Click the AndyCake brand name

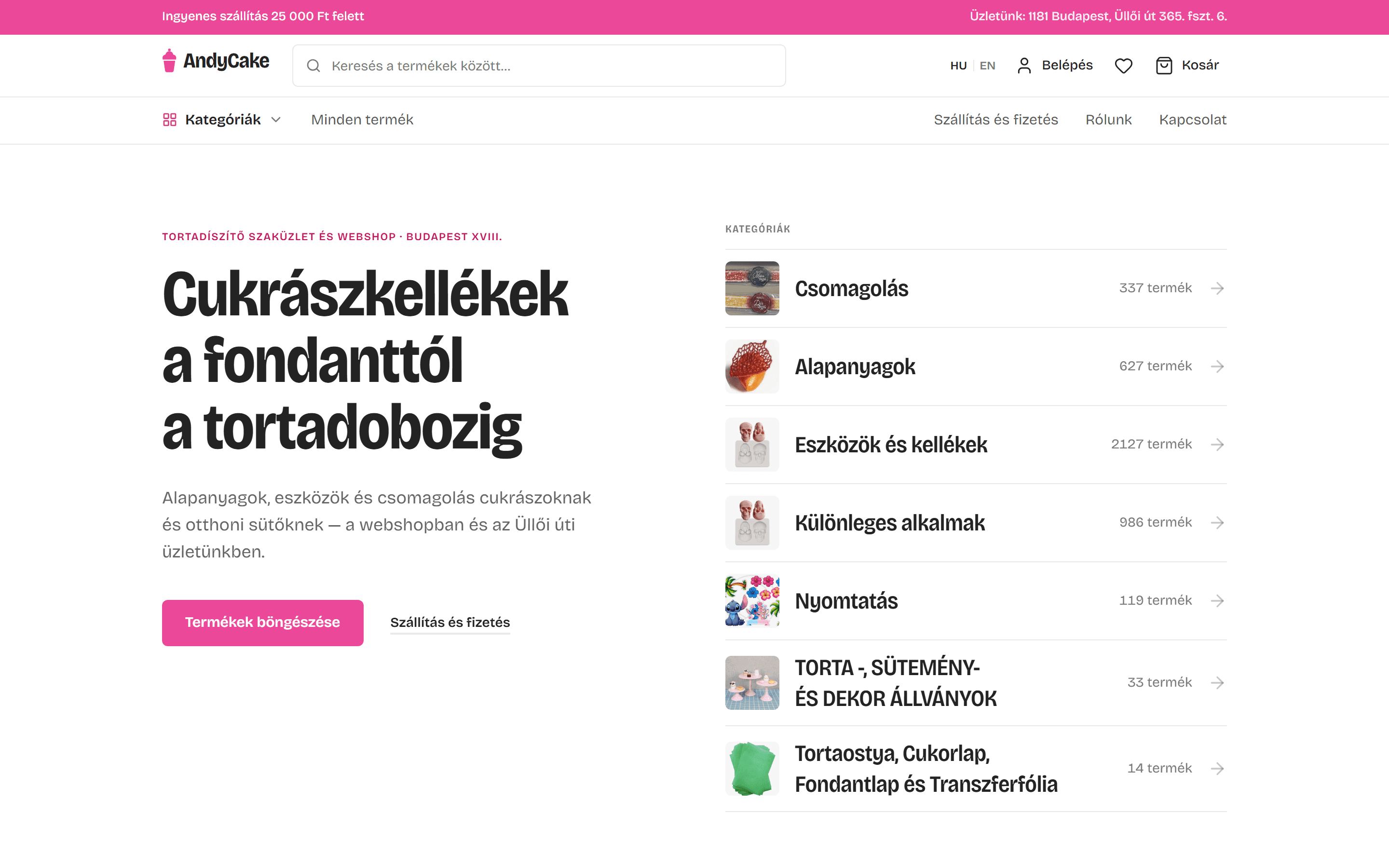(226, 61)
